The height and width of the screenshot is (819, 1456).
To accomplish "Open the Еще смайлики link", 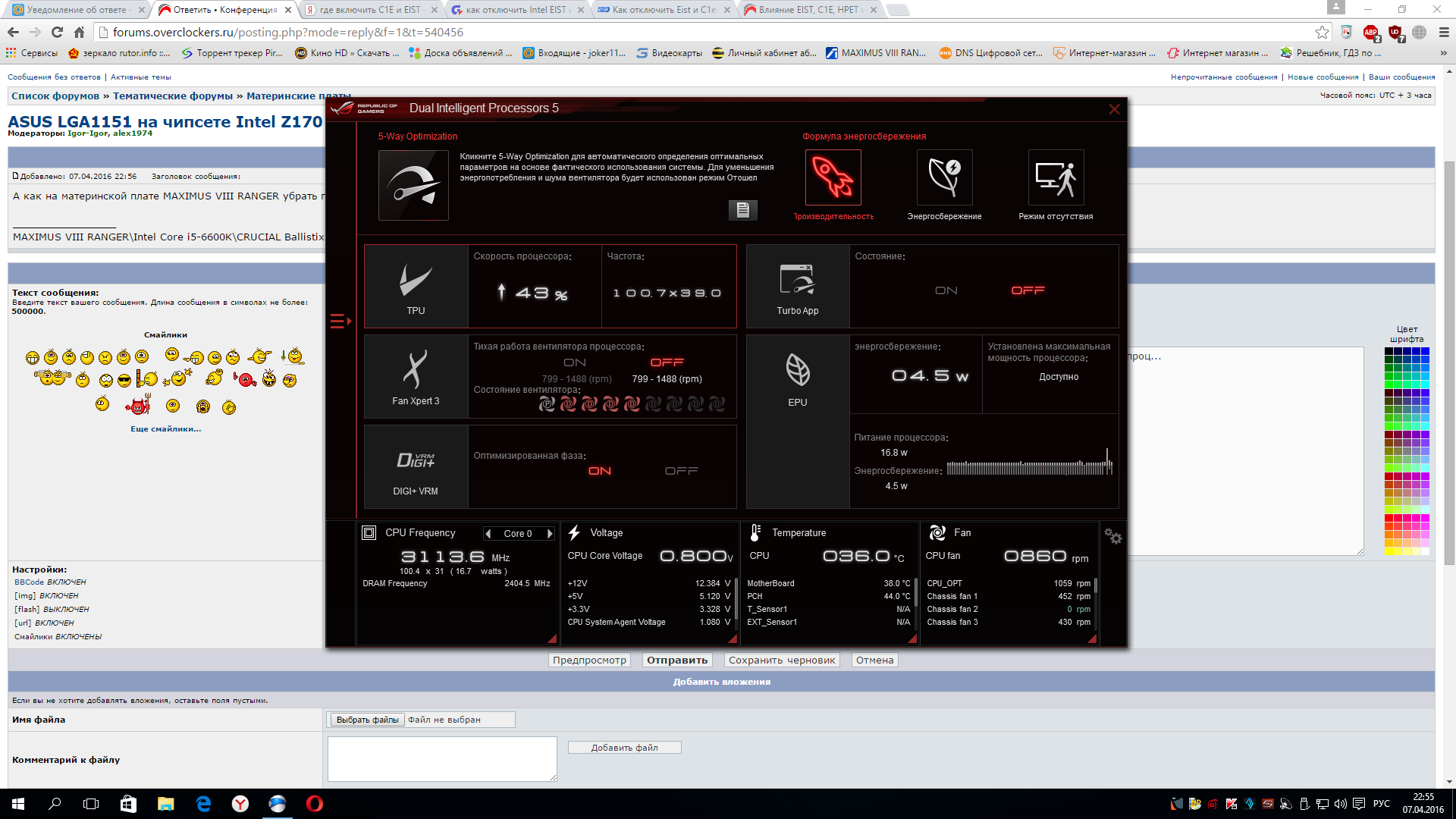I will (165, 429).
